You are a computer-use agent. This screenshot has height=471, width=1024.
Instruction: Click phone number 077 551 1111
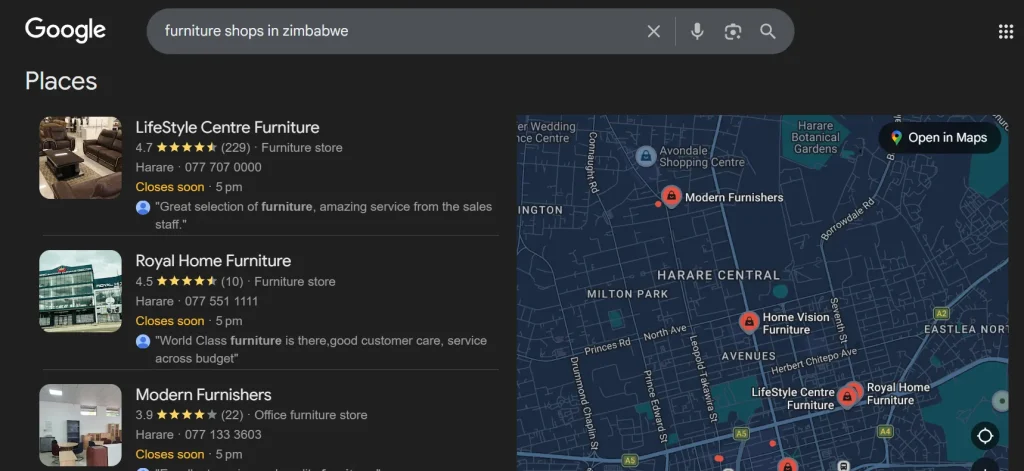click(221, 301)
